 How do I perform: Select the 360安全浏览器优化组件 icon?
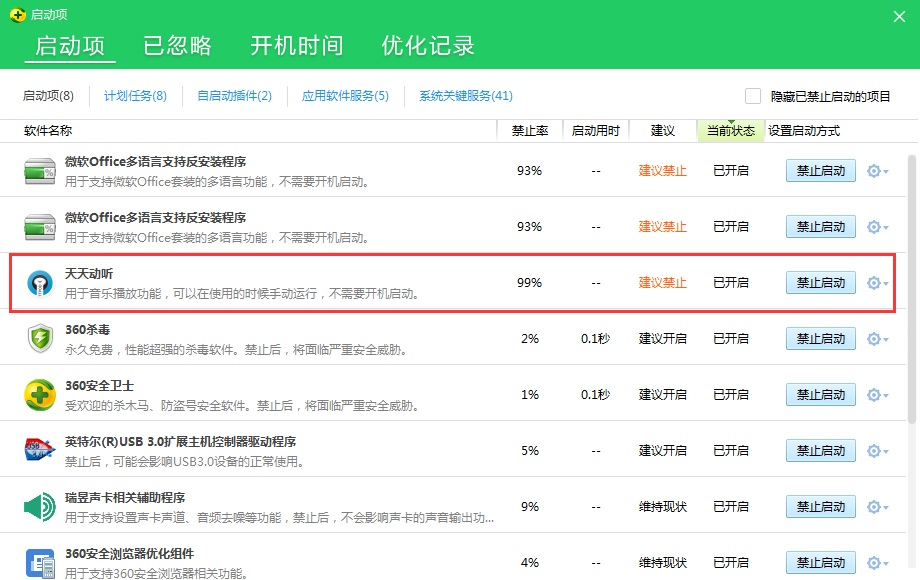click(40, 562)
